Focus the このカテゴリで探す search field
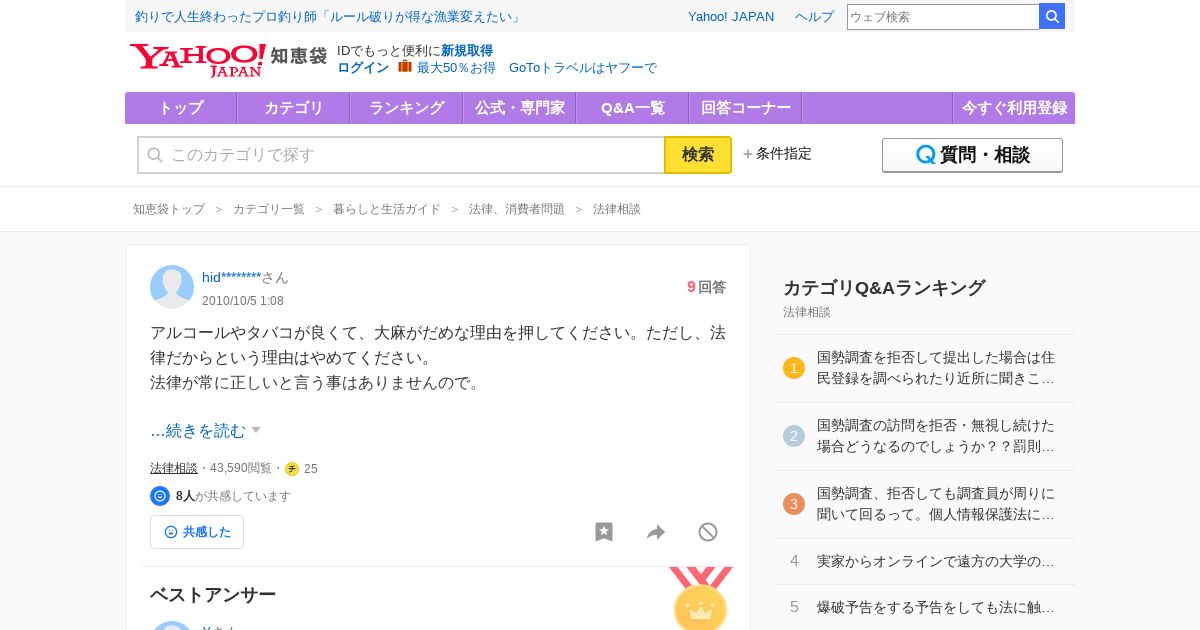Image resolution: width=1200 pixels, height=630 pixels. tap(401, 155)
